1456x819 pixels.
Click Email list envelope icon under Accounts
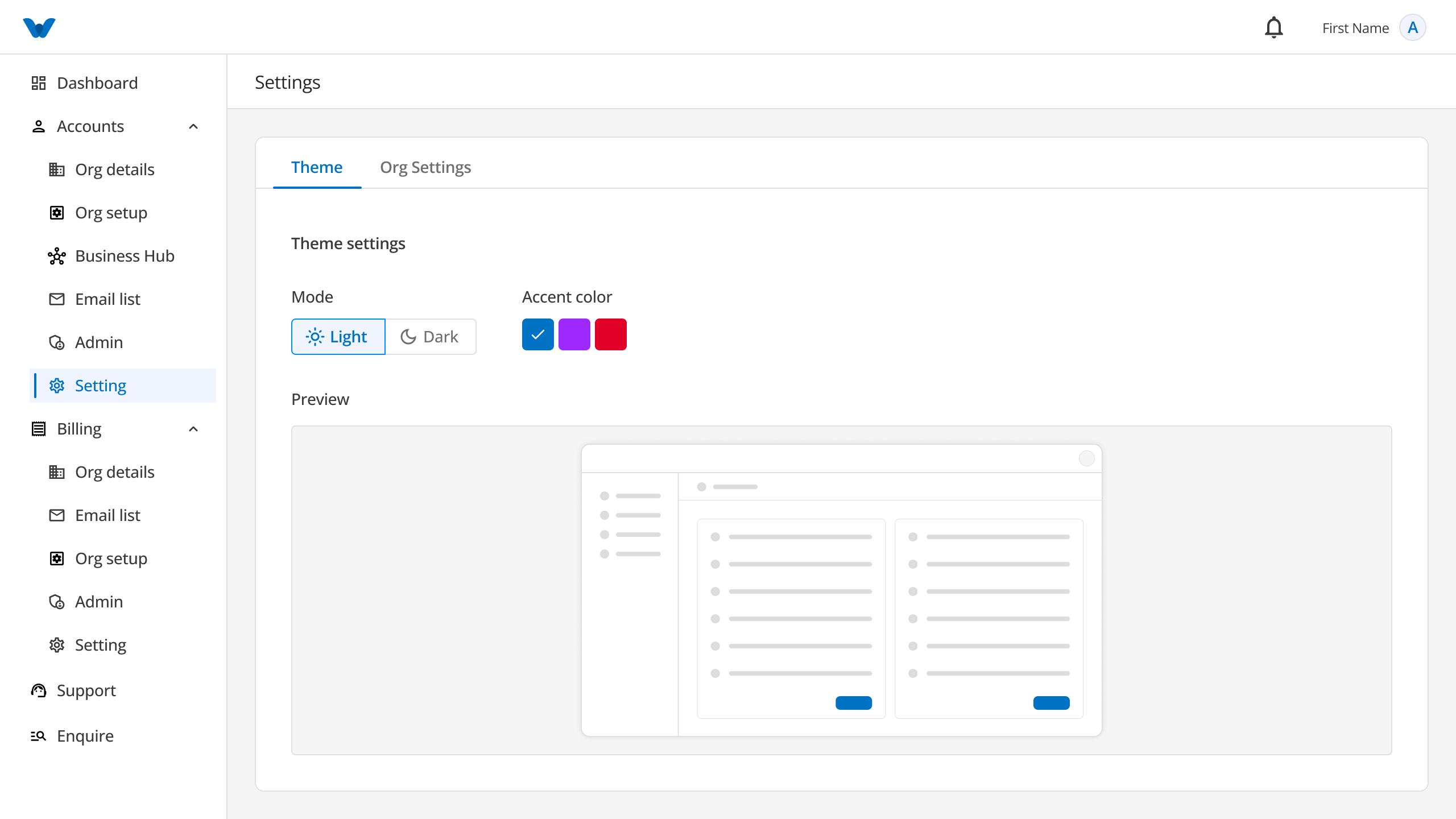pos(57,299)
